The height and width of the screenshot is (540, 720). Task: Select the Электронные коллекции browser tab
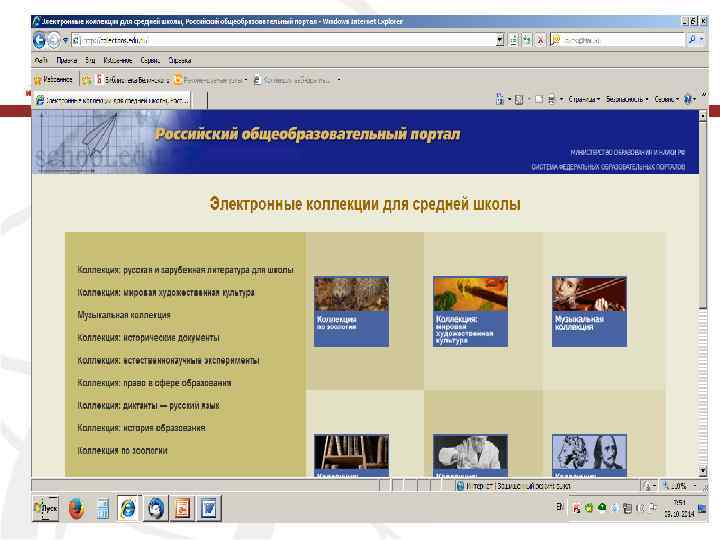point(112,100)
